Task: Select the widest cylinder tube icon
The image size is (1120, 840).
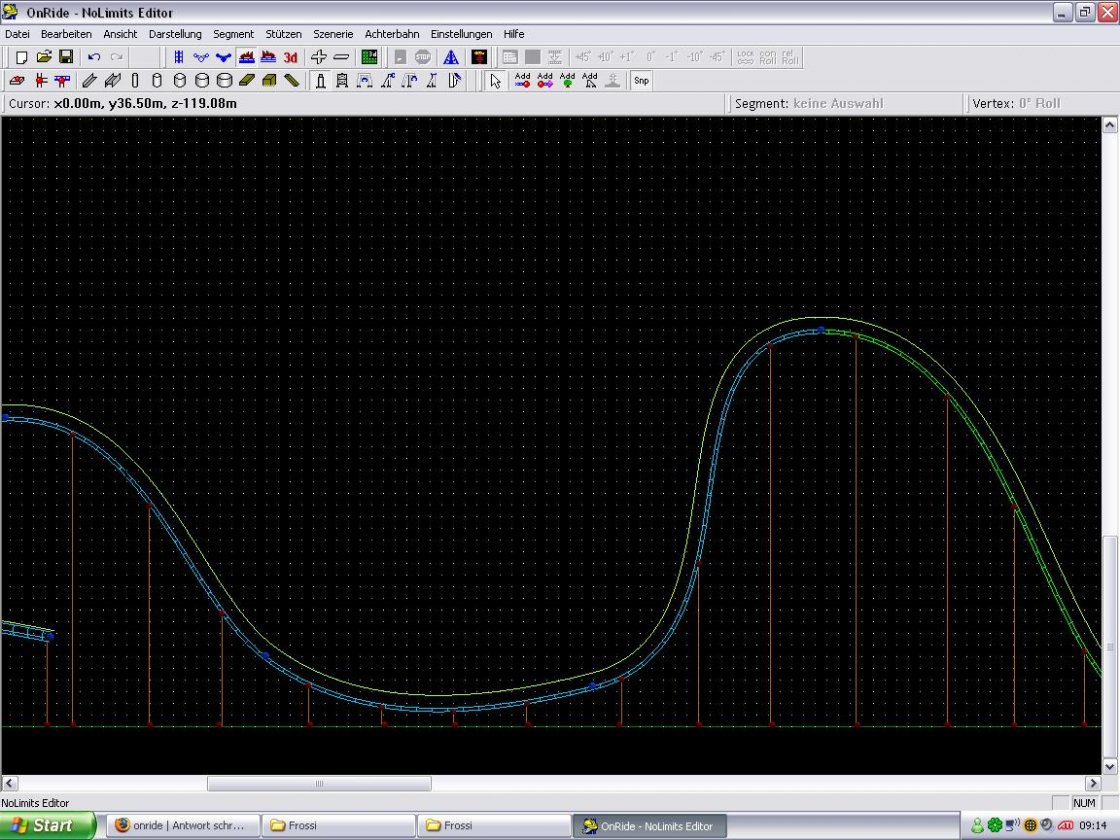Action: tap(224, 81)
